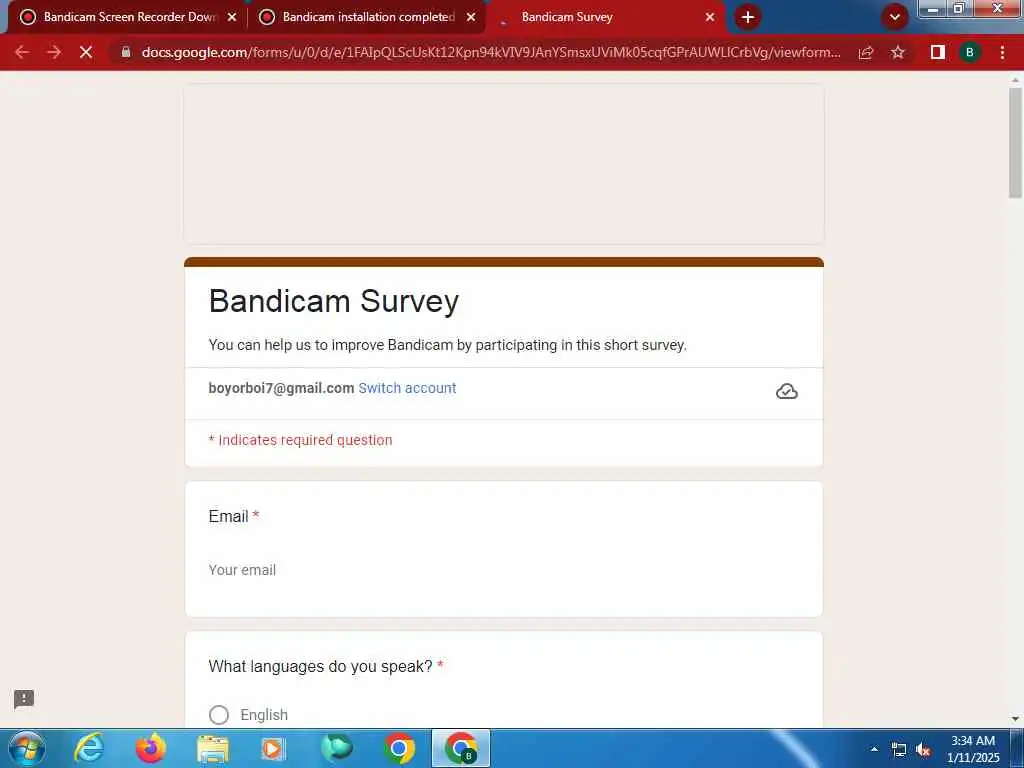This screenshot has height=768, width=1024.
Task: Go back to the previous page
Action: point(22,52)
